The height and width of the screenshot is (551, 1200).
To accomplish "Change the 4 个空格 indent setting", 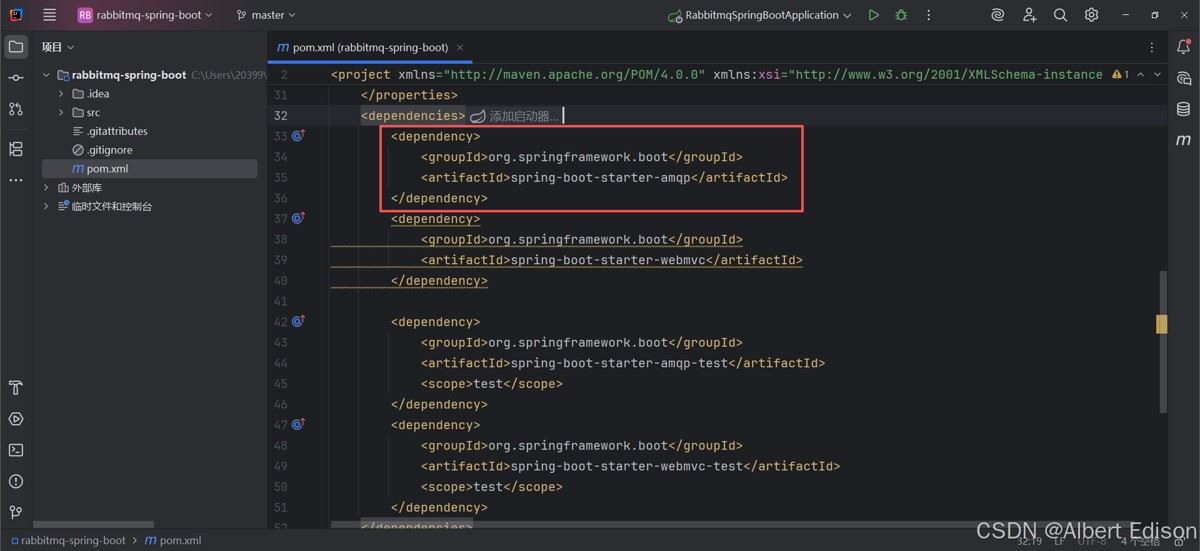I will click(x=1141, y=541).
